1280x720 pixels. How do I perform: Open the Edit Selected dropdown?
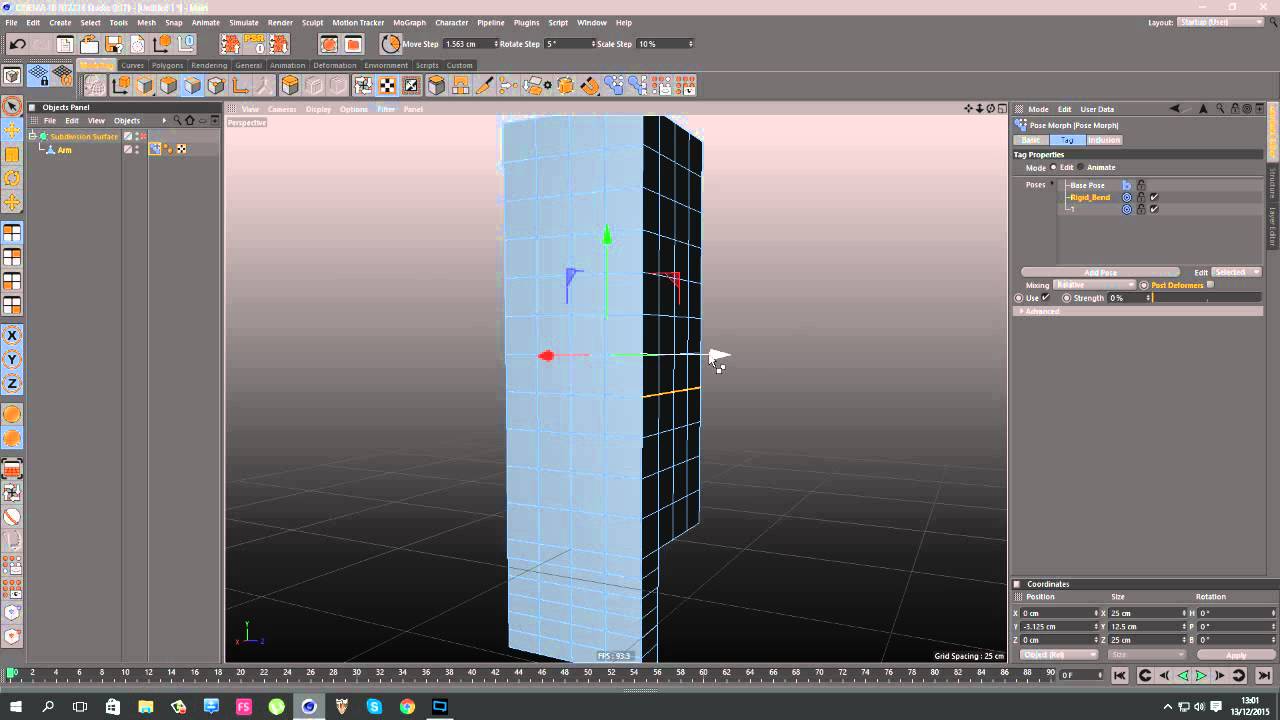coord(1236,272)
